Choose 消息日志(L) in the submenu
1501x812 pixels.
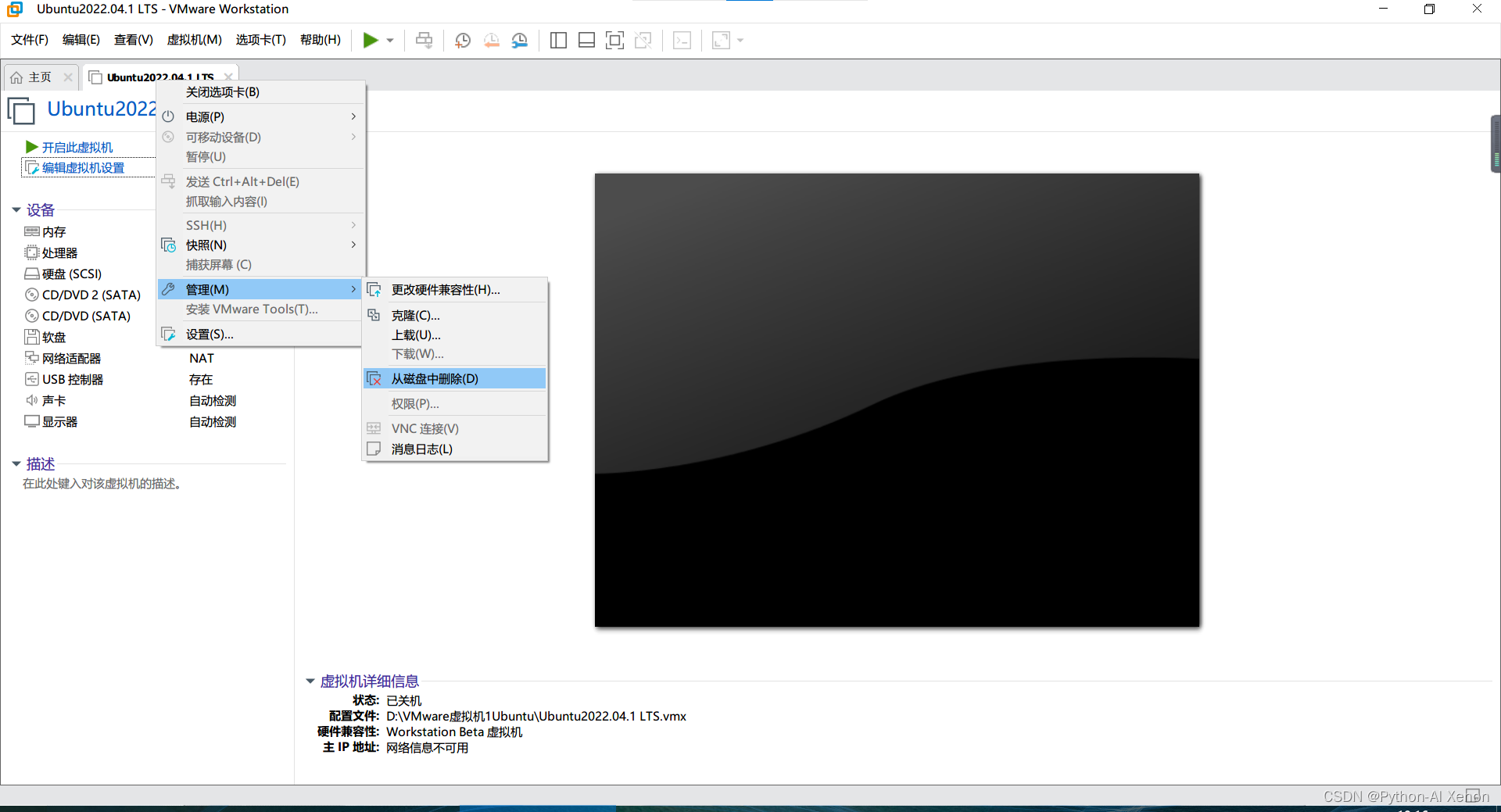[455, 449]
